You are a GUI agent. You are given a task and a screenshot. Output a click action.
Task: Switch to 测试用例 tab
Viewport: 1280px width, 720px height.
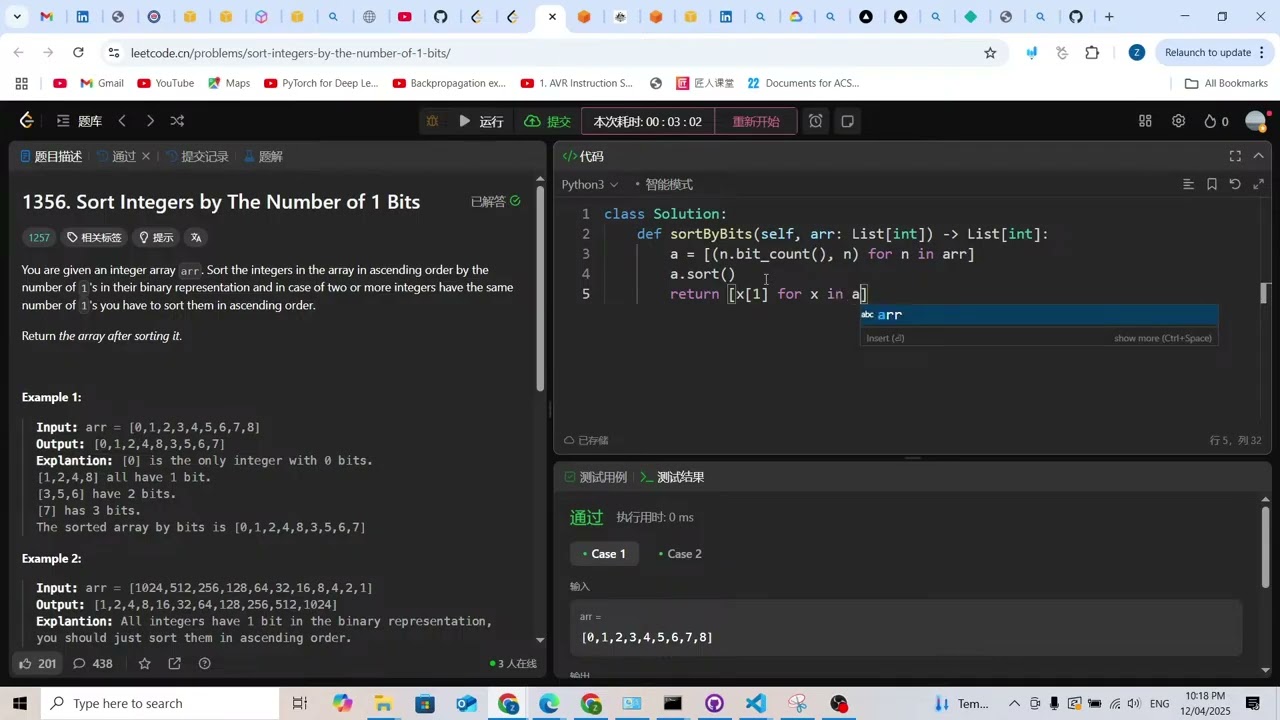pyautogui.click(x=595, y=477)
